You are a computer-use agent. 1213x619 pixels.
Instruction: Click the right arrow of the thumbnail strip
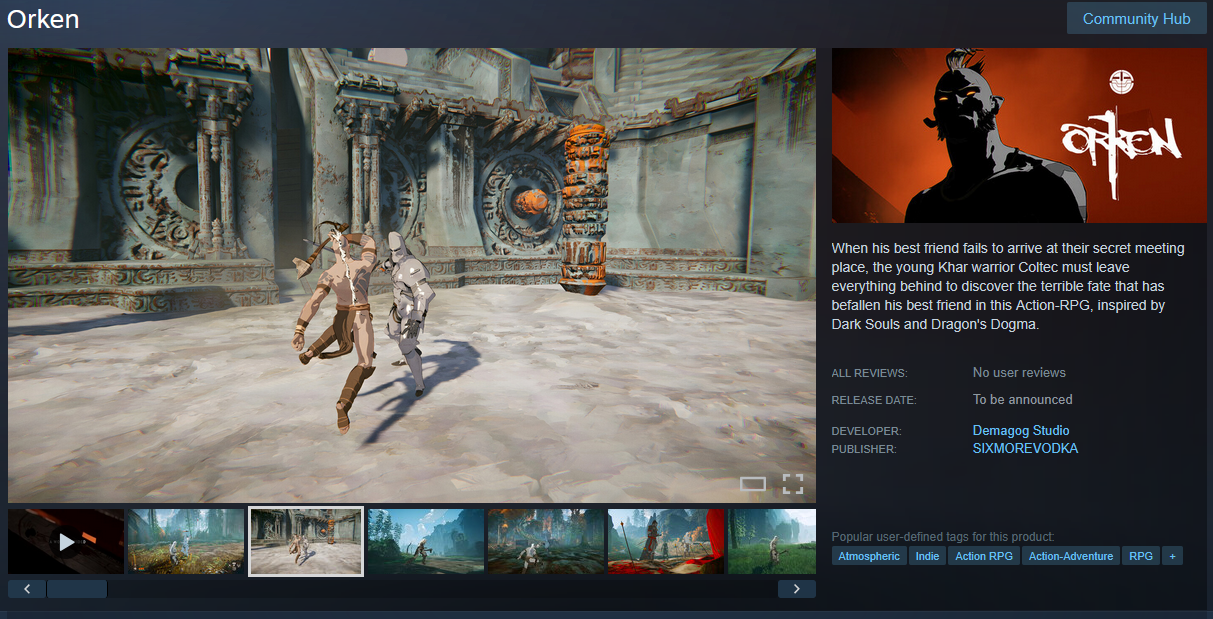(797, 589)
